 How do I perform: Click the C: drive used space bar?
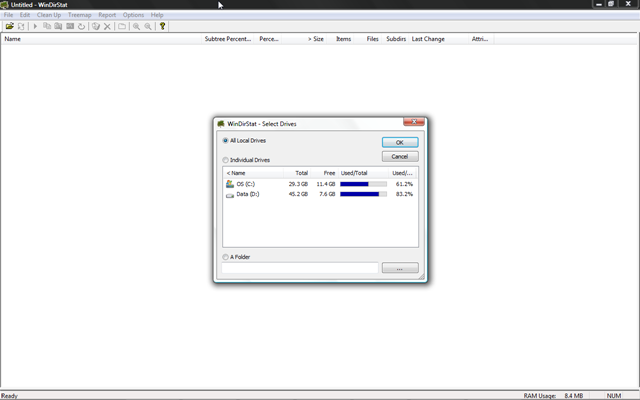[x=363, y=184]
